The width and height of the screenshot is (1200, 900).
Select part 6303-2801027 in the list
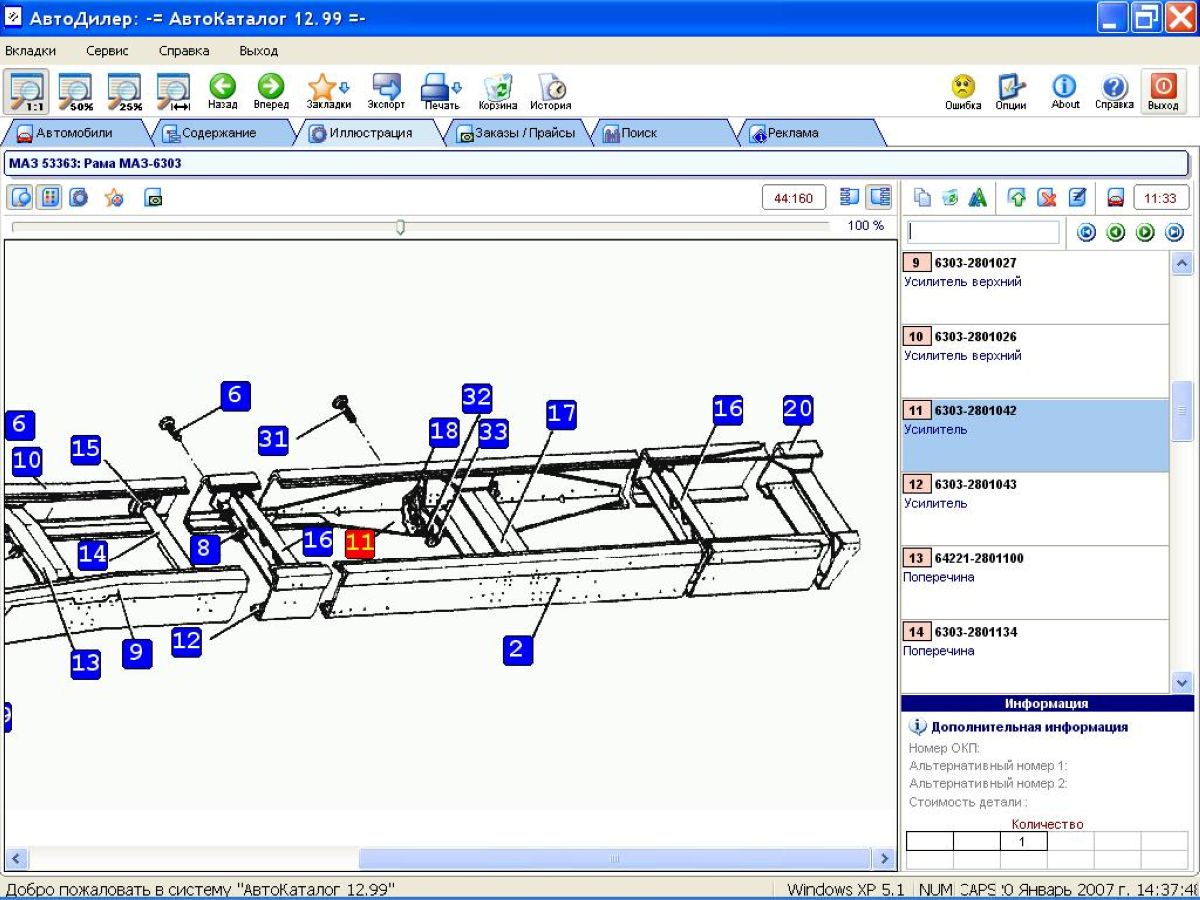click(1034, 287)
